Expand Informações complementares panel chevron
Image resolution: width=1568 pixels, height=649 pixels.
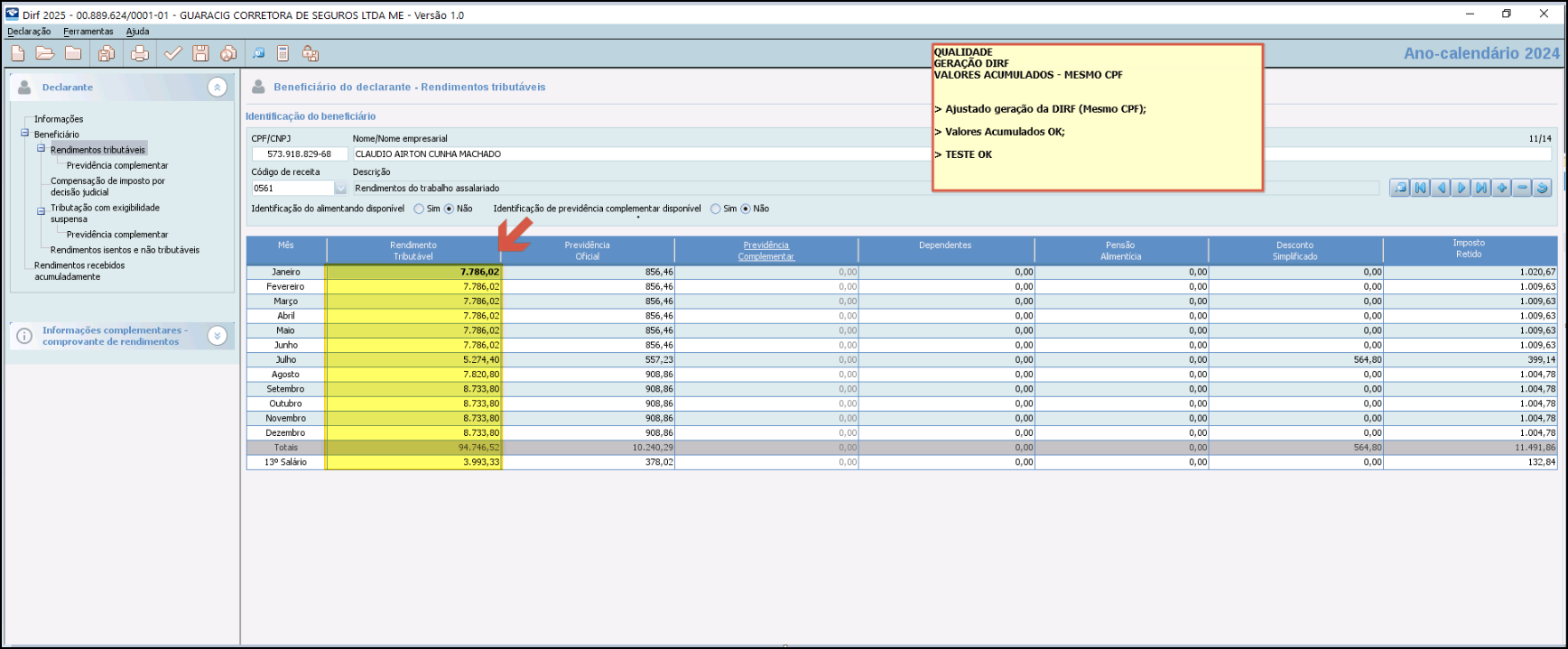point(218,336)
